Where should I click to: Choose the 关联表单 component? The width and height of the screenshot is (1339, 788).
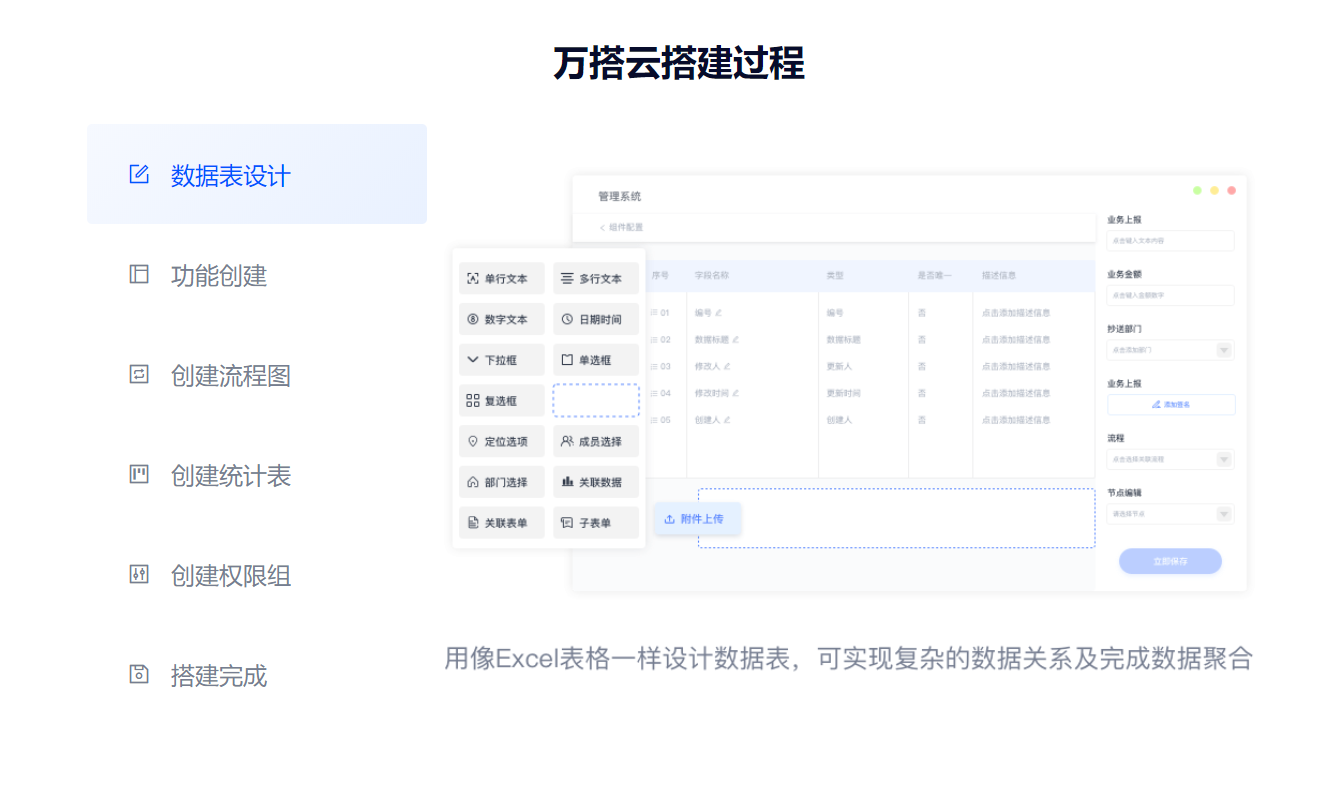502,522
